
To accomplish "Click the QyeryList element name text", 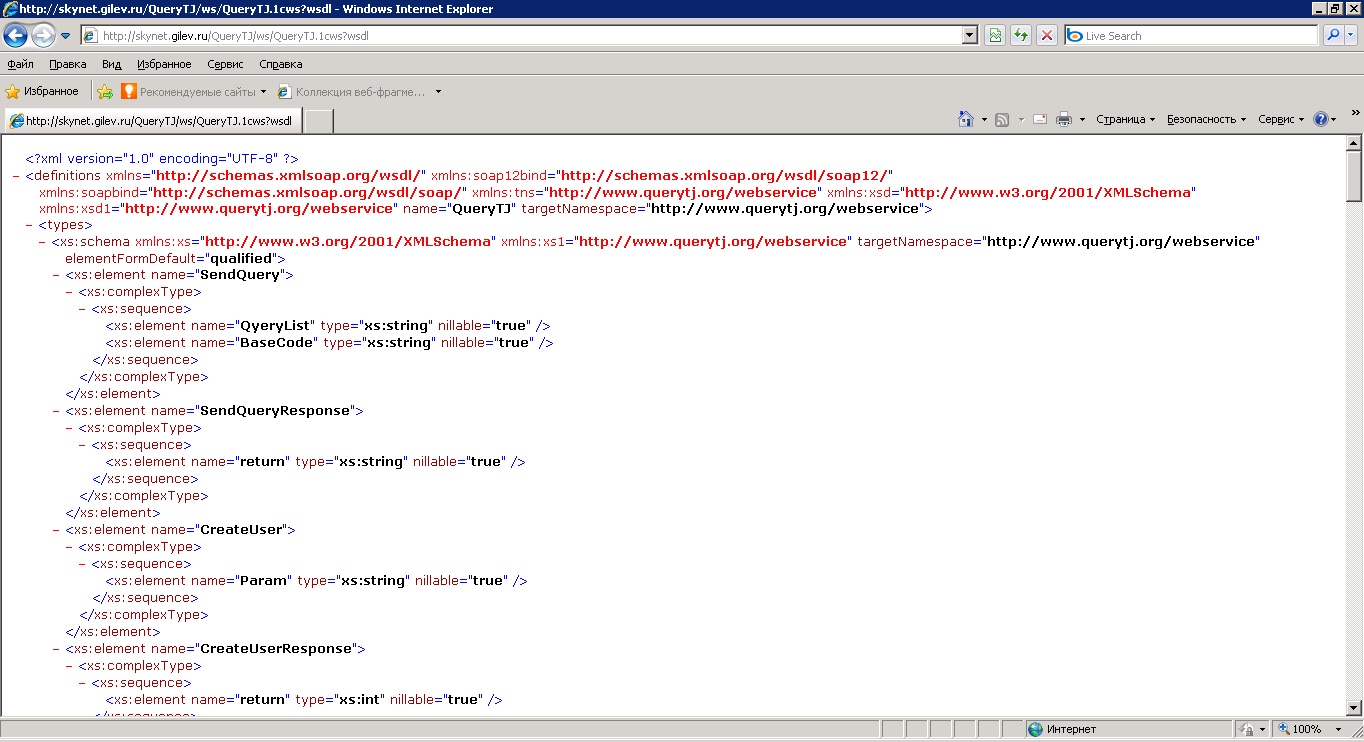I will [276, 326].
